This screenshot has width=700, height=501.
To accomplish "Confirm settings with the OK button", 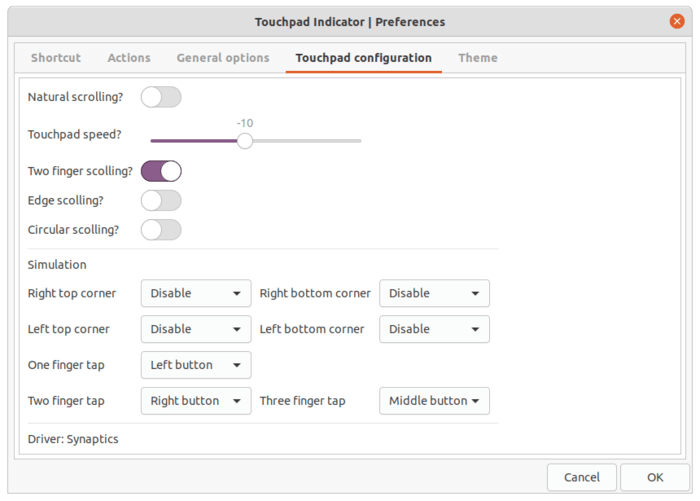I will pyautogui.click(x=655, y=477).
